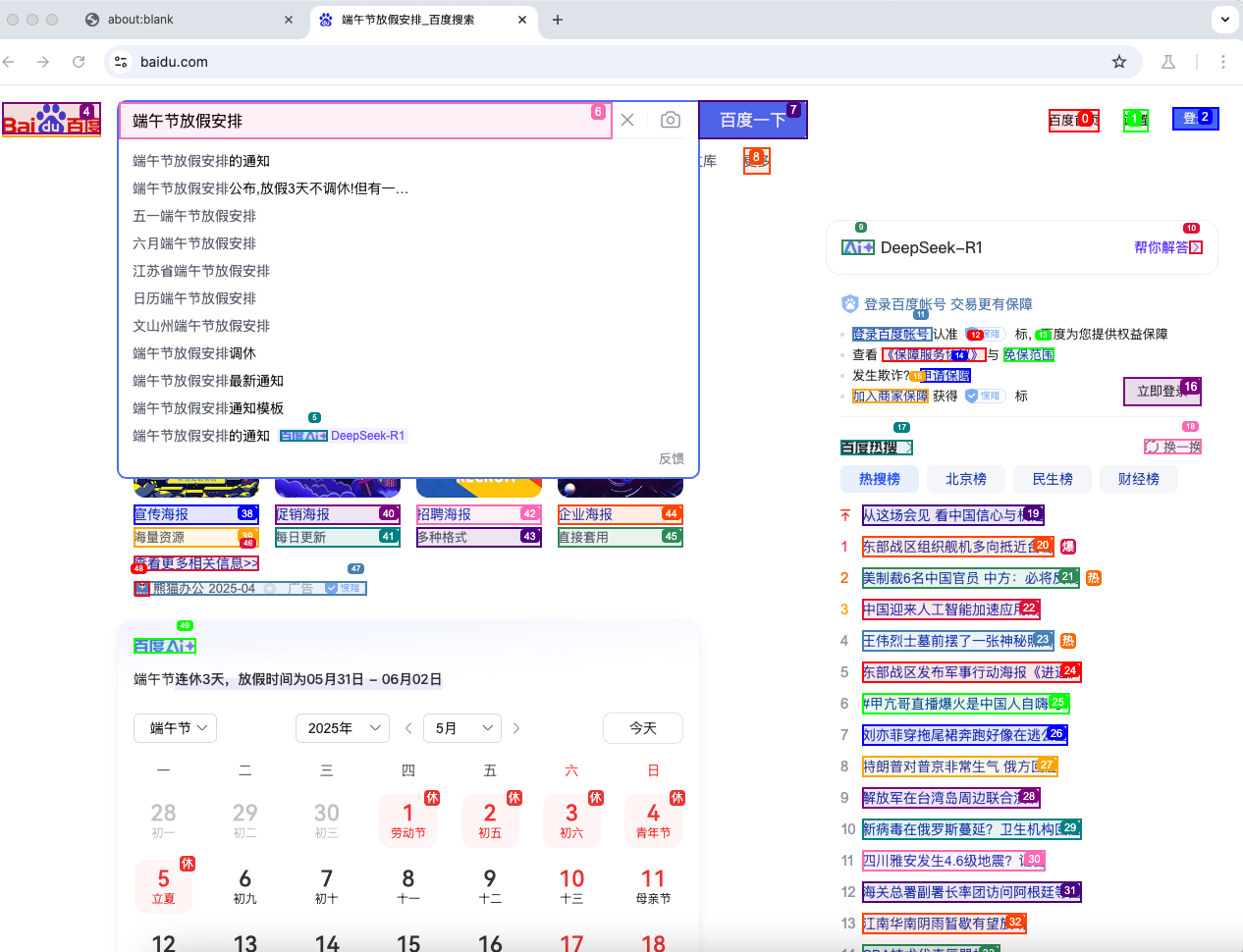Select suggestion 端午节放假安排通知模板

click(x=408, y=408)
